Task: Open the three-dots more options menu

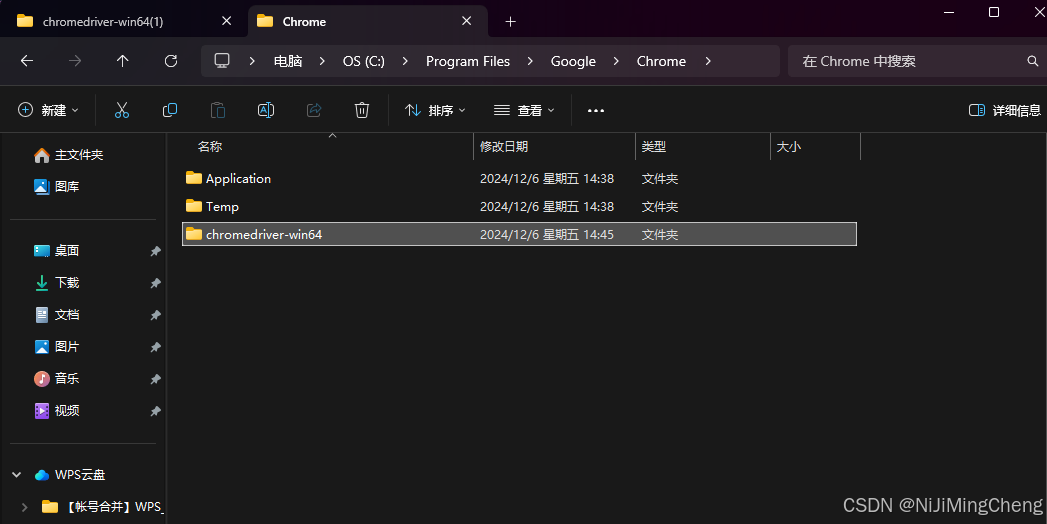Action: (x=596, y=111)
